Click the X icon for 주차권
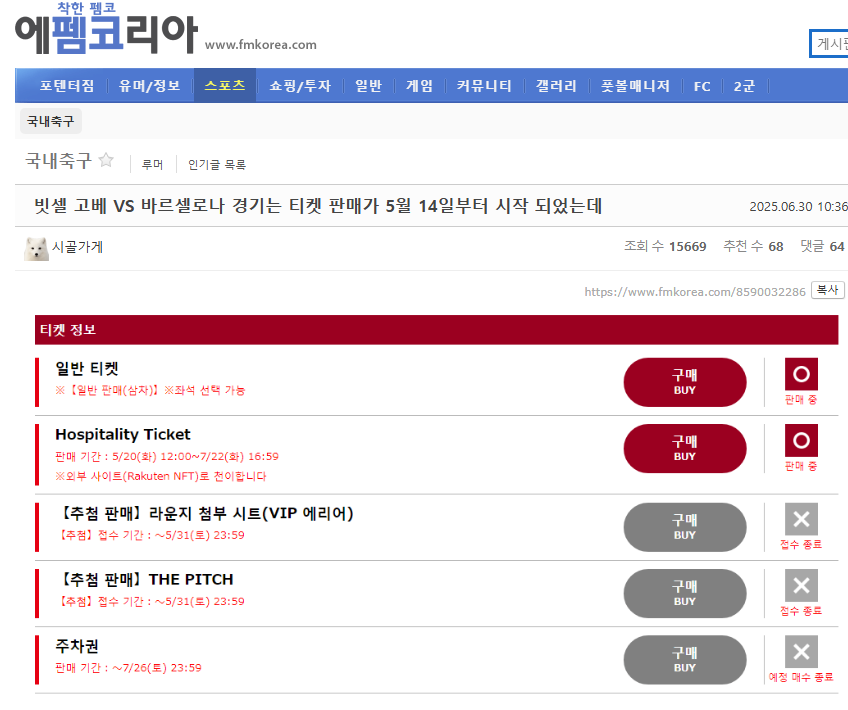848x710 pixels. click(801, 652)
